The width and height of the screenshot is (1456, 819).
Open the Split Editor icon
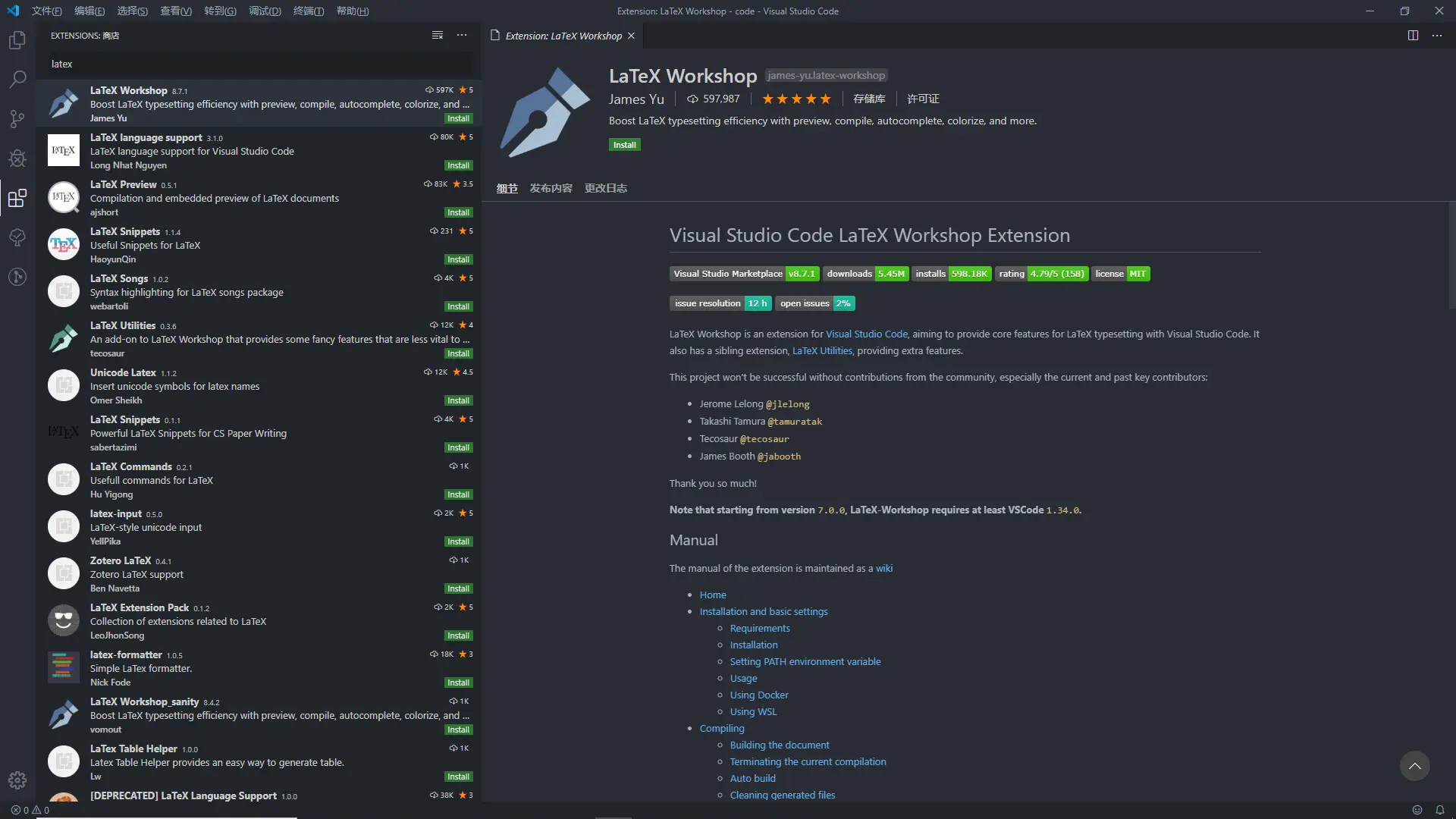coord(1412,35)
